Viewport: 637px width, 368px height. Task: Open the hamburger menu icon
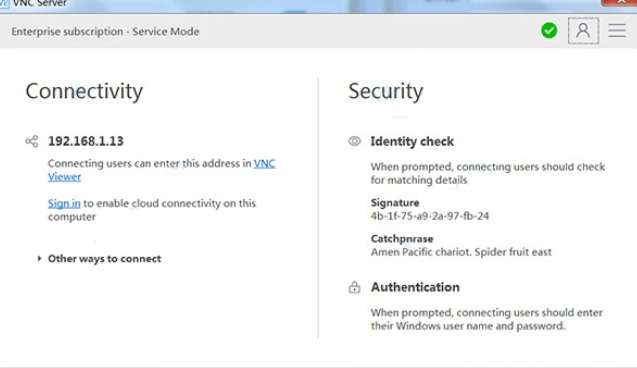coord(617,30)
